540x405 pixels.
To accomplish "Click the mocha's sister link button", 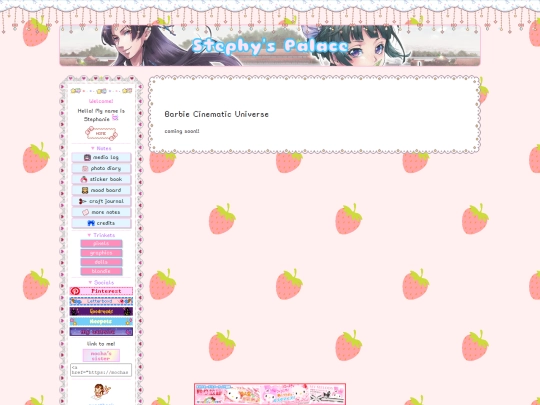I will tap(101, 355).
